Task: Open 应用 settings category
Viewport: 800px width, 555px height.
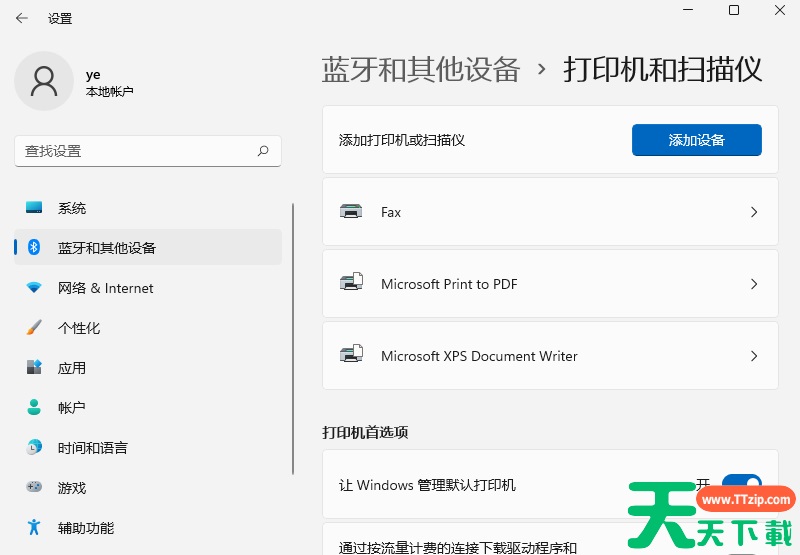Action: 148,367
